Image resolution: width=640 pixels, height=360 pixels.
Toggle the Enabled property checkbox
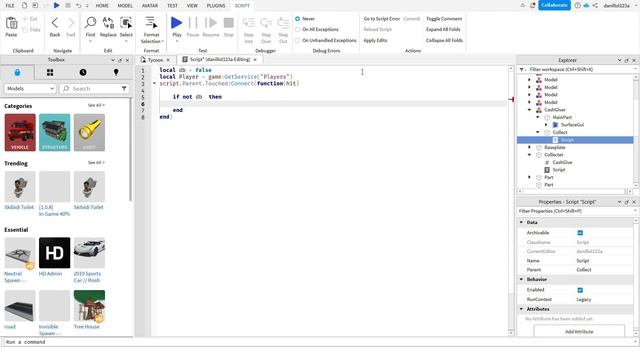580,290
